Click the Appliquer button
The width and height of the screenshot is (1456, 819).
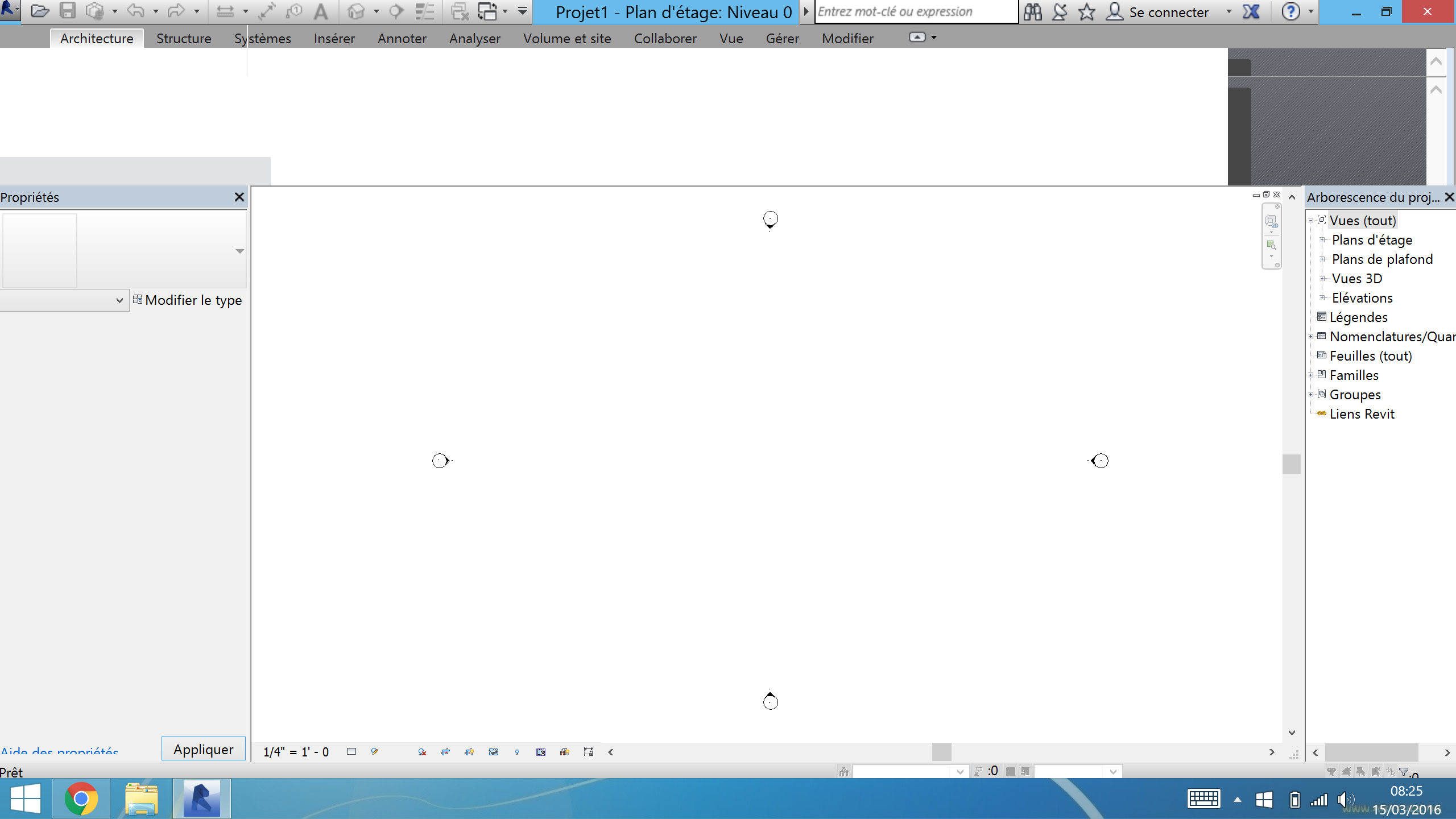point(204,749)
